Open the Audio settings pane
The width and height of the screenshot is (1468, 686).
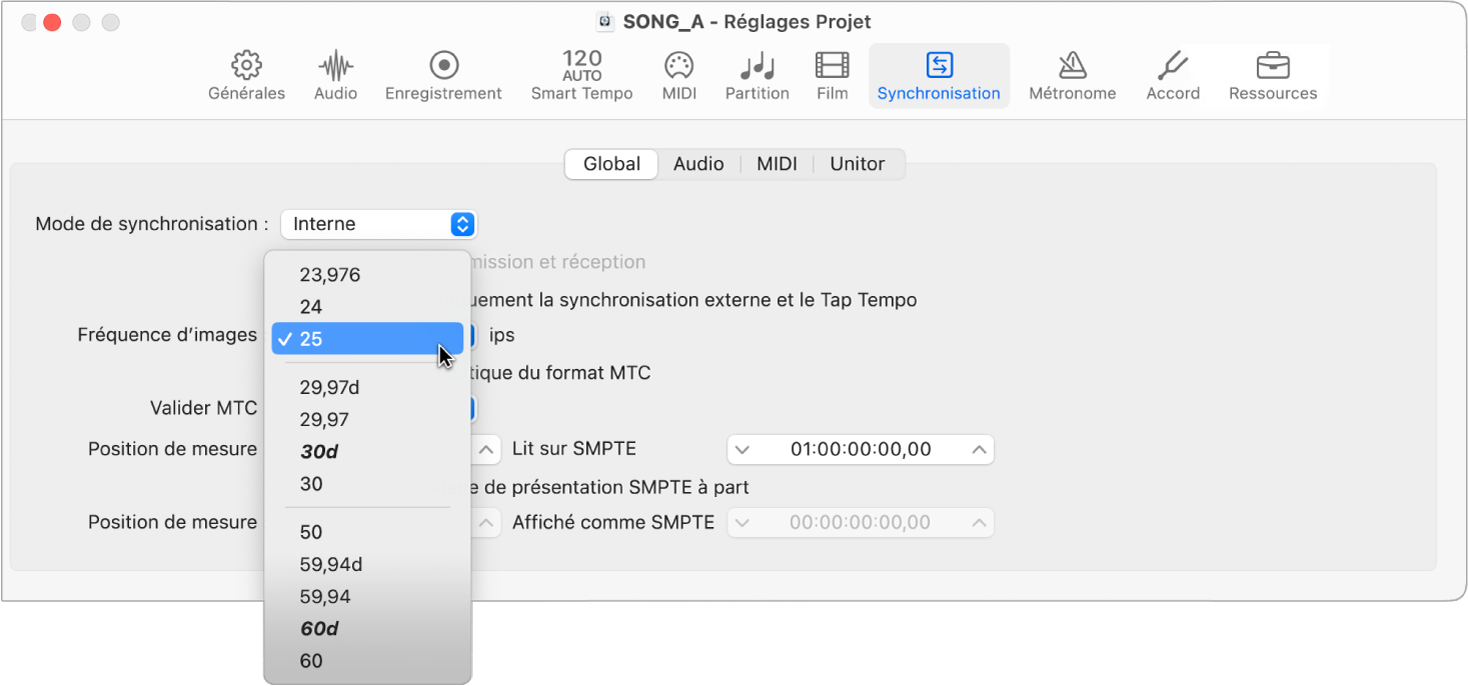point(335,75)
